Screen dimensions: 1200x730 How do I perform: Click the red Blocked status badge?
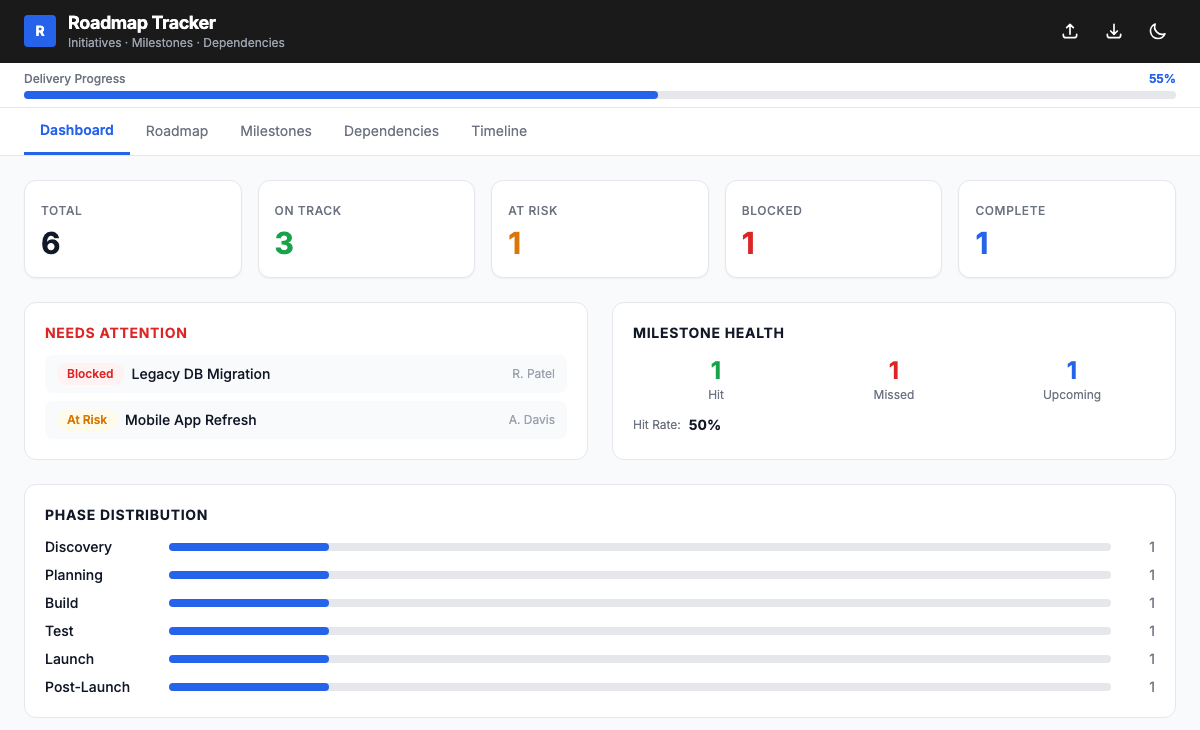[x=90, y=374]
